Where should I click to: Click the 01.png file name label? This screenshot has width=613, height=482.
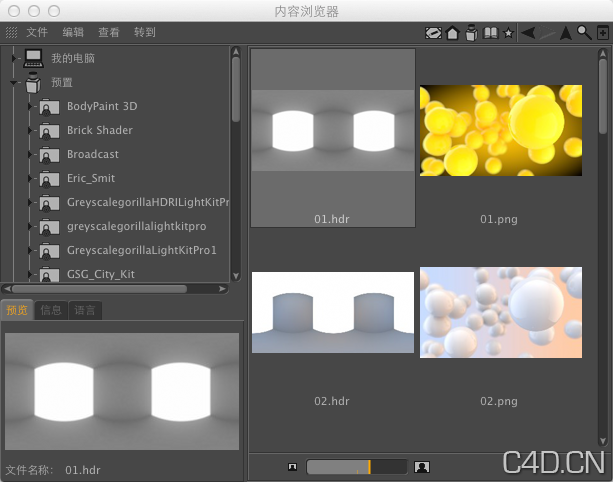point(499,219)
